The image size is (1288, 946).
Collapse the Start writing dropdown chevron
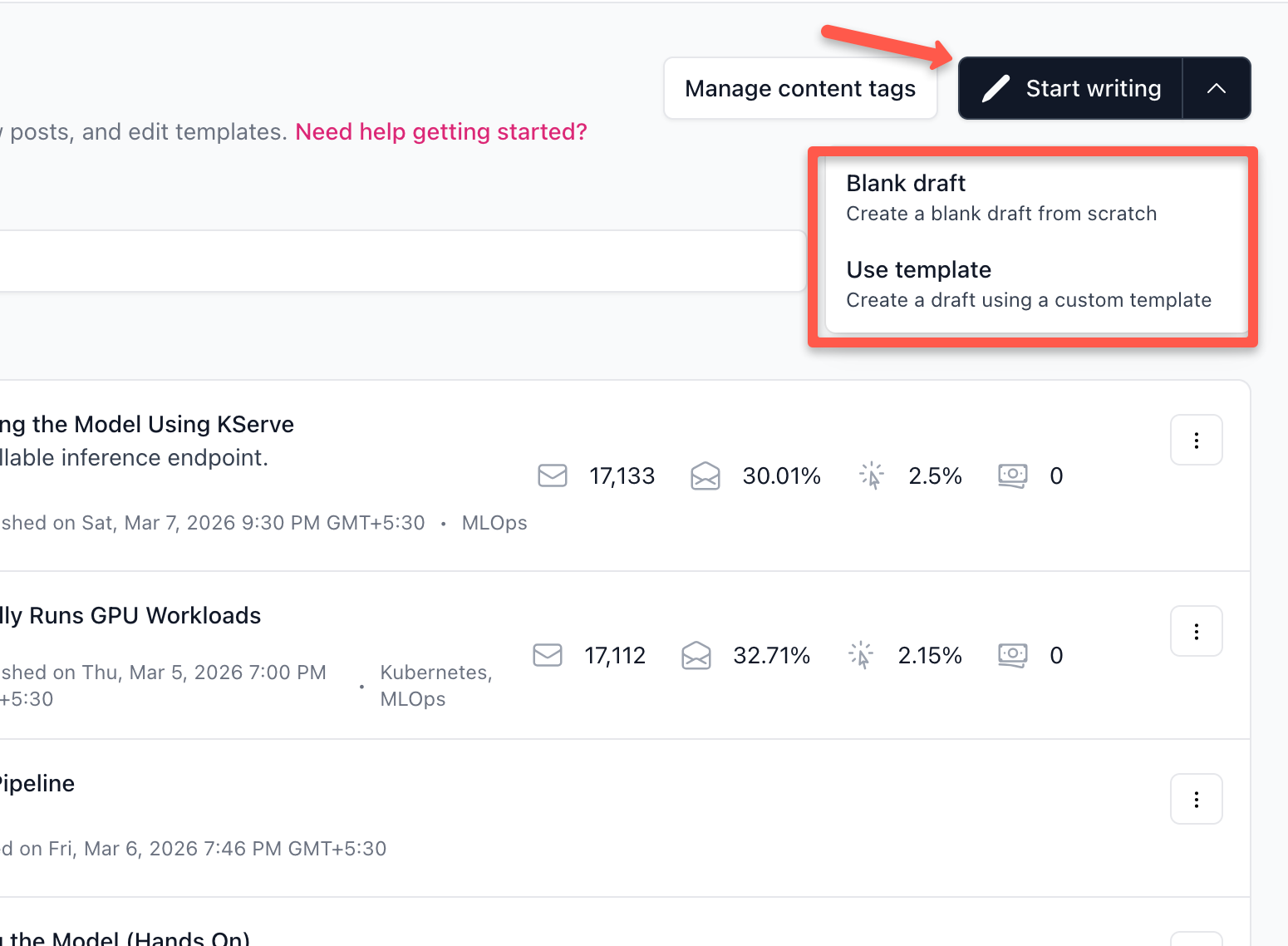click(1216, 87)
